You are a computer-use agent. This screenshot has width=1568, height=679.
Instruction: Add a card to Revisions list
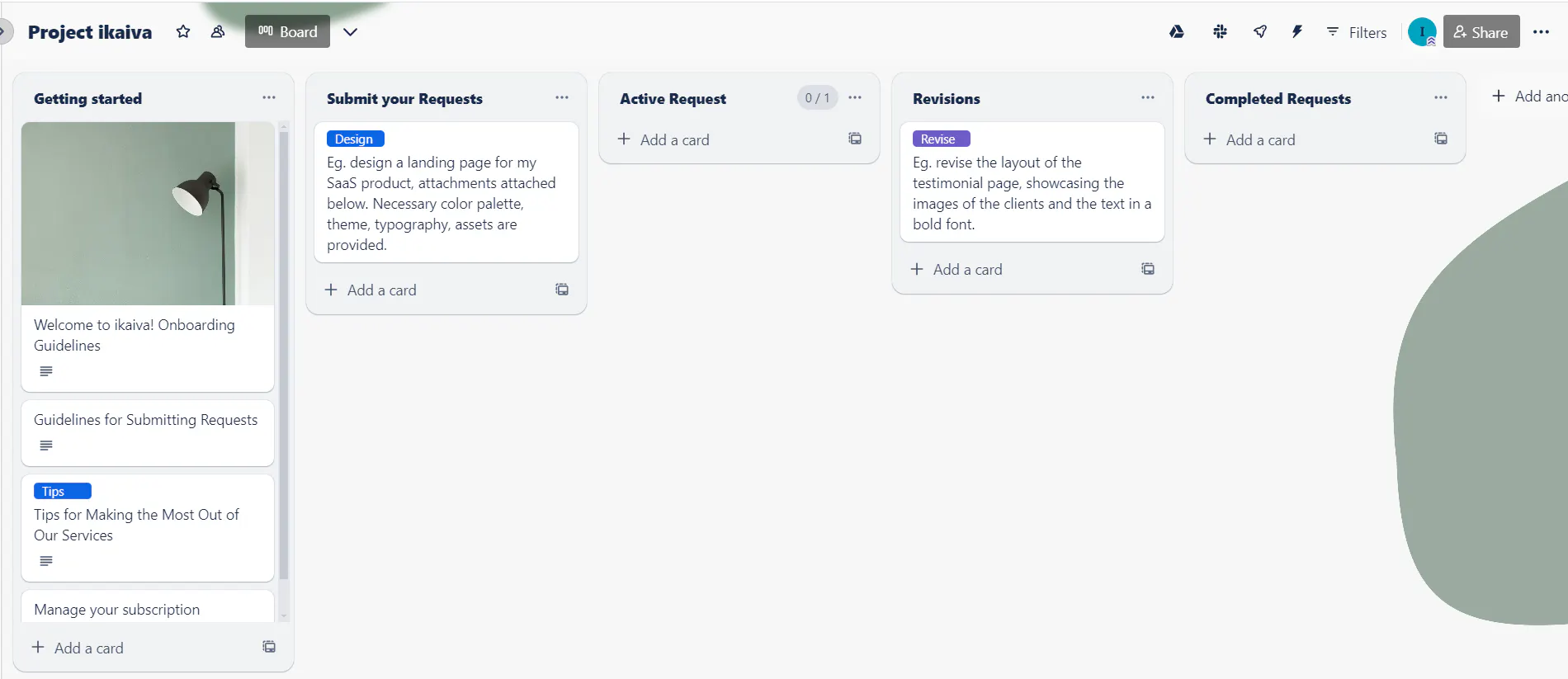pyautogui.click(x=956, y=269)
